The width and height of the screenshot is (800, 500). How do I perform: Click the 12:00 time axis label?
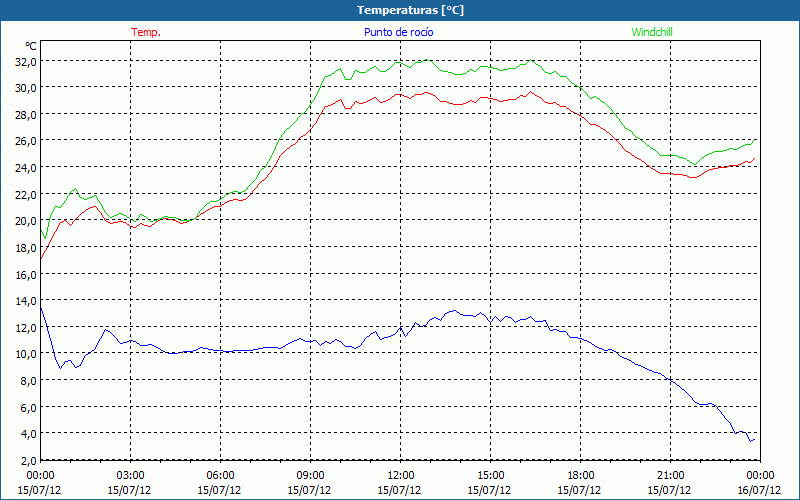pos(400,476)
